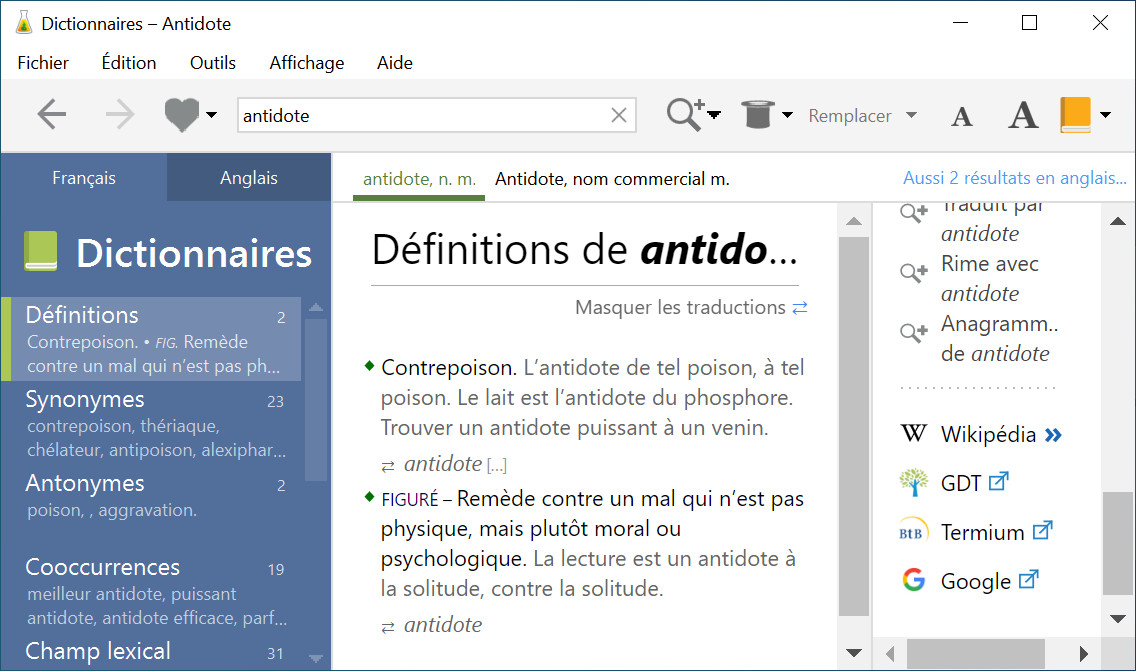Expand the first 'antidote [...]' translation
The width and height of the screenshot is (1136, 671).
(455, 464)
